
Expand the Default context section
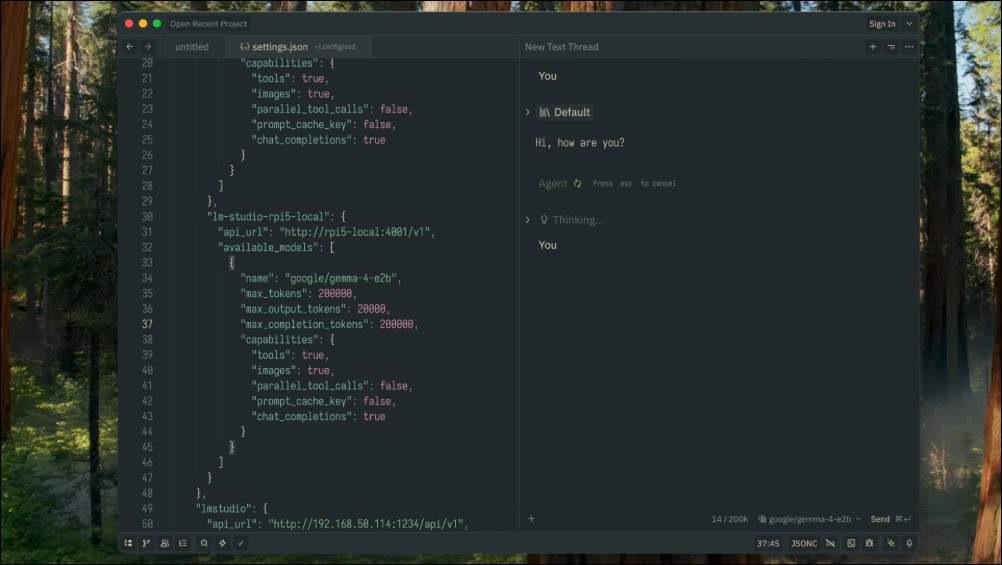pyautogui.click(x=528, y=112)
